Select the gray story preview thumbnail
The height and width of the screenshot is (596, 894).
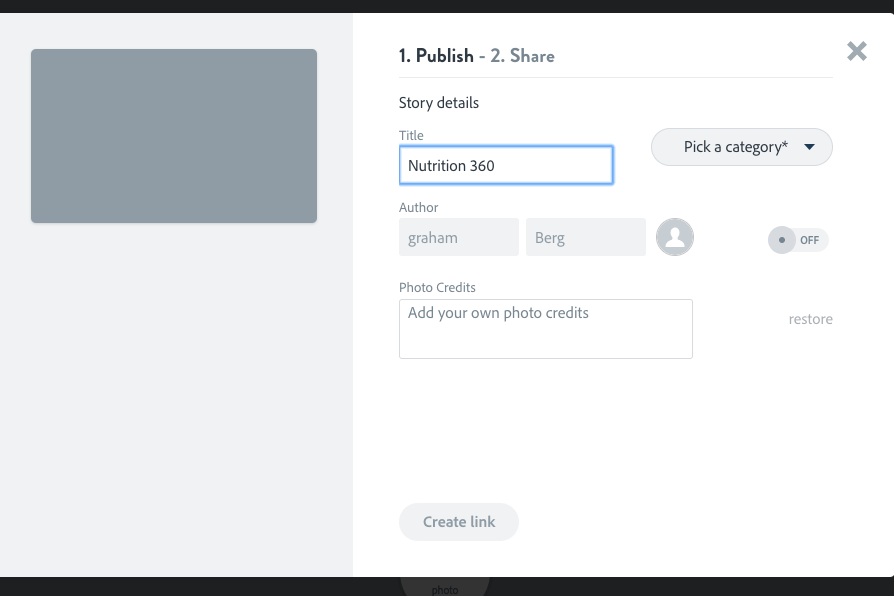[174, 136]
